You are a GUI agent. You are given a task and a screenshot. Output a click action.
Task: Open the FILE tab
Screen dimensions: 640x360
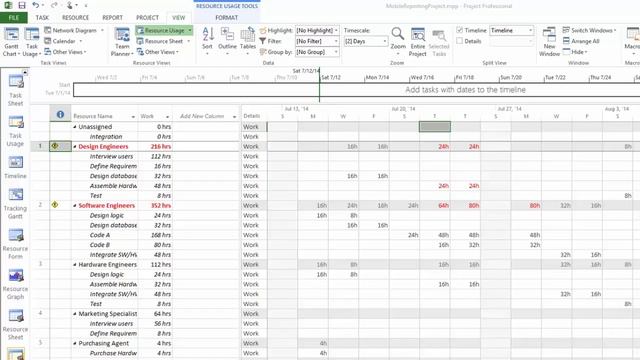13,18
